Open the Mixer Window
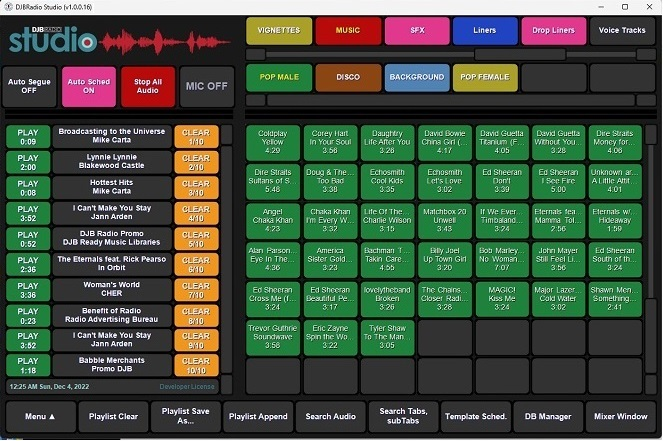663x441 pixels. pos(621,416)
